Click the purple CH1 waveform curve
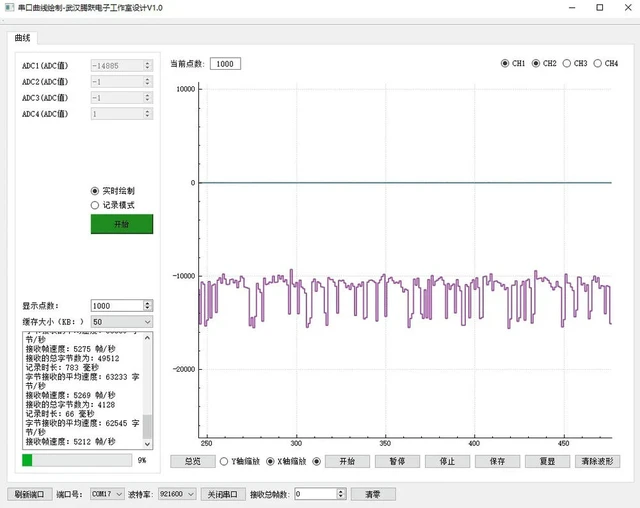640x508 pixels. pos(404,299)
